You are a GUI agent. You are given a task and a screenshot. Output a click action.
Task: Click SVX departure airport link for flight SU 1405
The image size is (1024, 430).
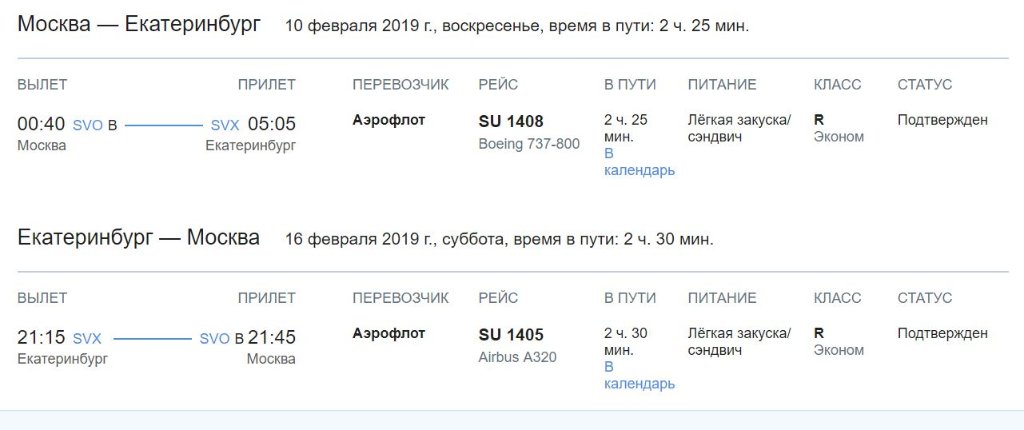pos(87,339)
